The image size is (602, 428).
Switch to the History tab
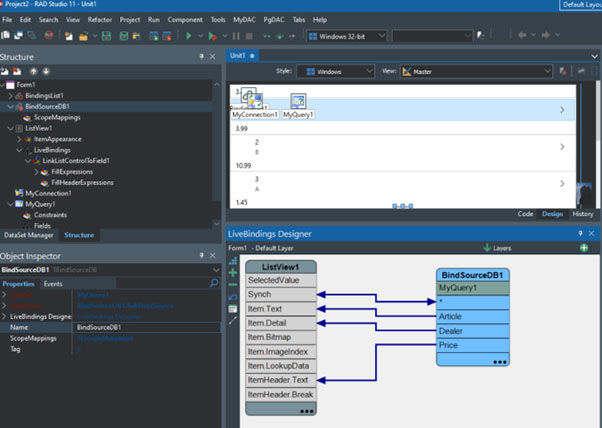click(582, 214)
